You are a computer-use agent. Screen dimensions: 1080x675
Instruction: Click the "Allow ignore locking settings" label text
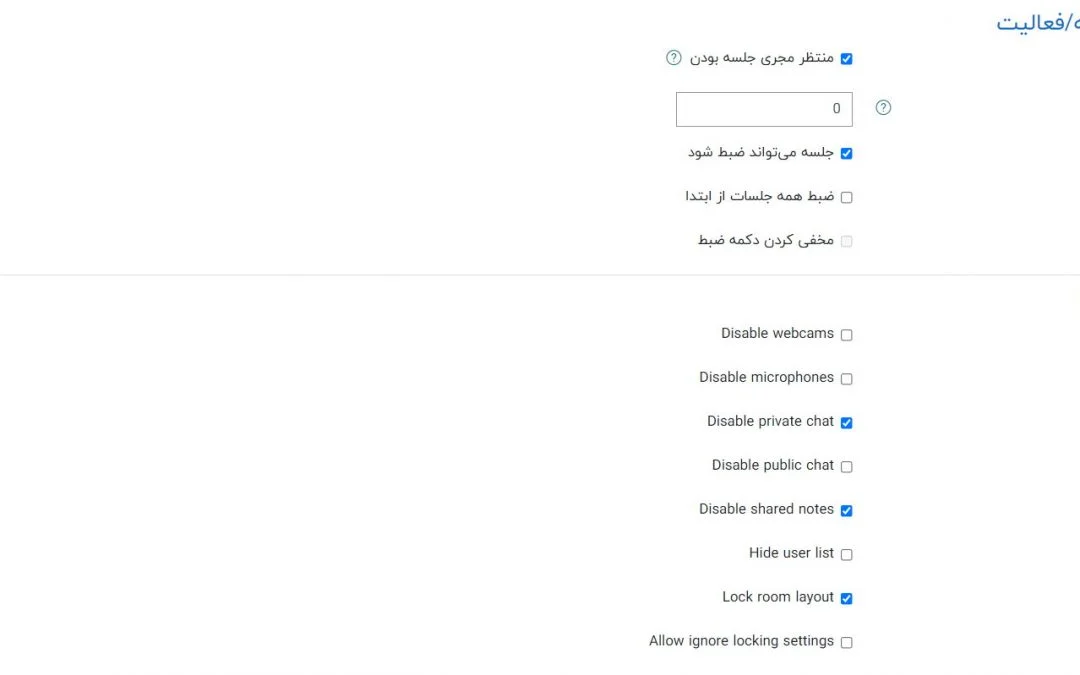[741, 641]
